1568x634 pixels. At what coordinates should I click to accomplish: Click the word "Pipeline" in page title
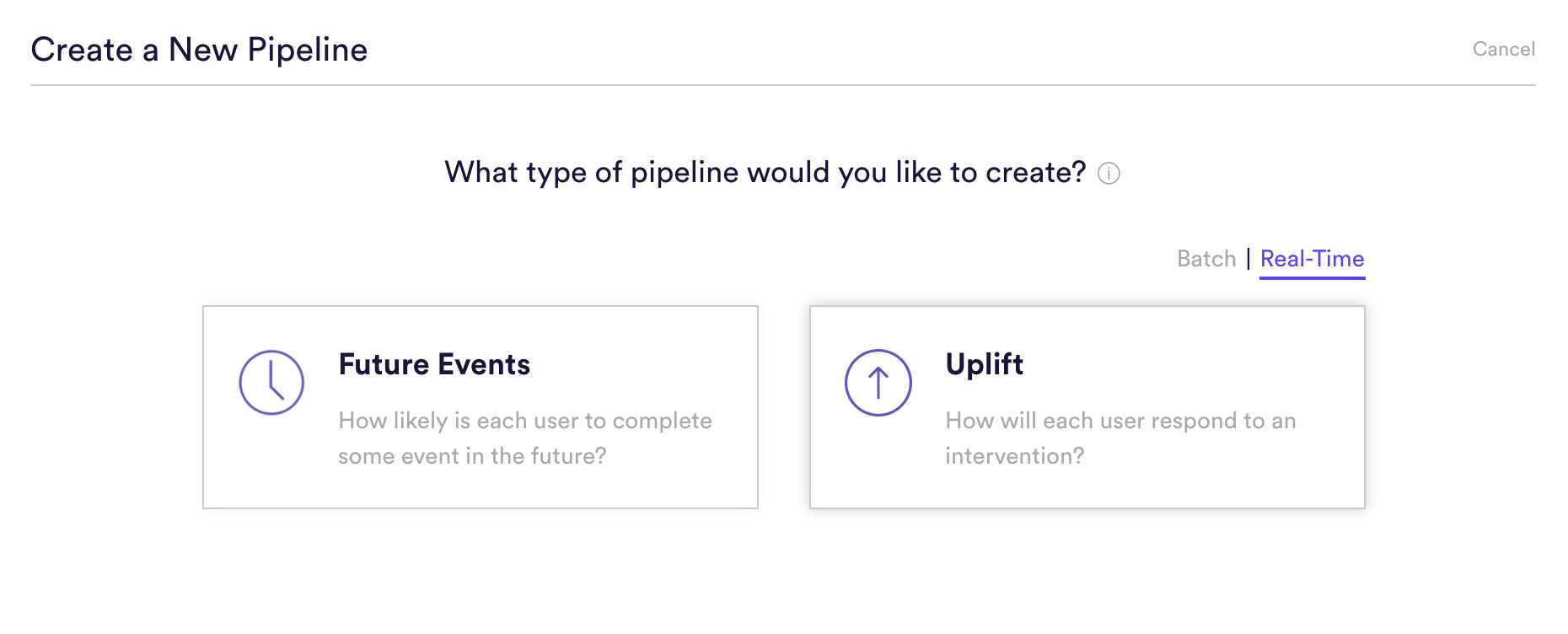tap(308, 51)
